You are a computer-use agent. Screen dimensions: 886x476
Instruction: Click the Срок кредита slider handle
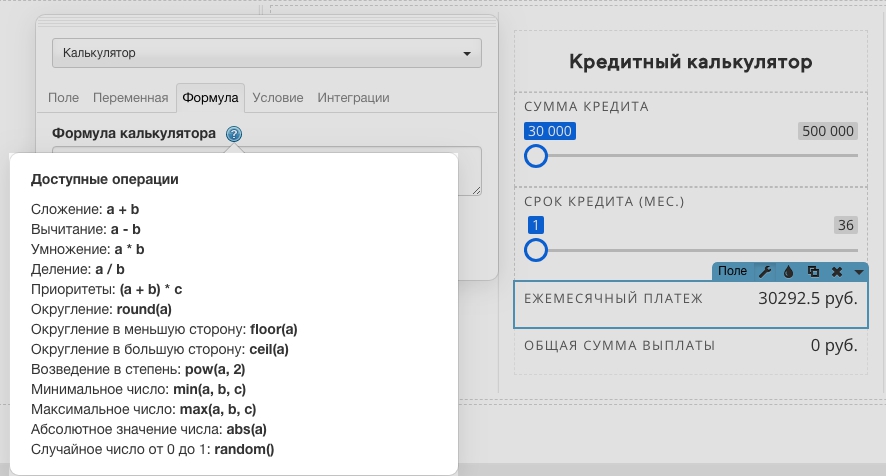point(536,250)
